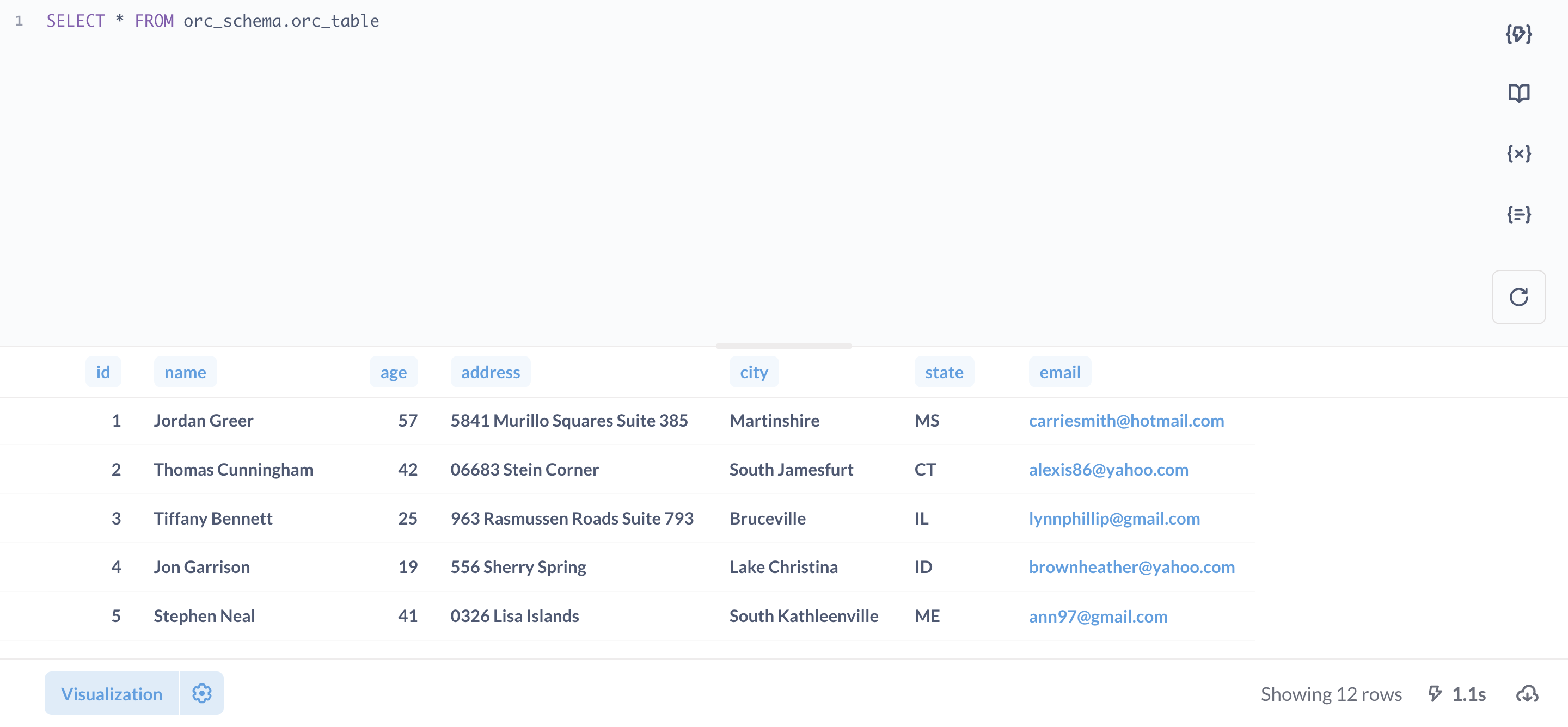Image resolution: width=1568 pixels, height=727 pixels.
Task: Grab the editor resize handle bar
Action: click(x=783, y=346)
